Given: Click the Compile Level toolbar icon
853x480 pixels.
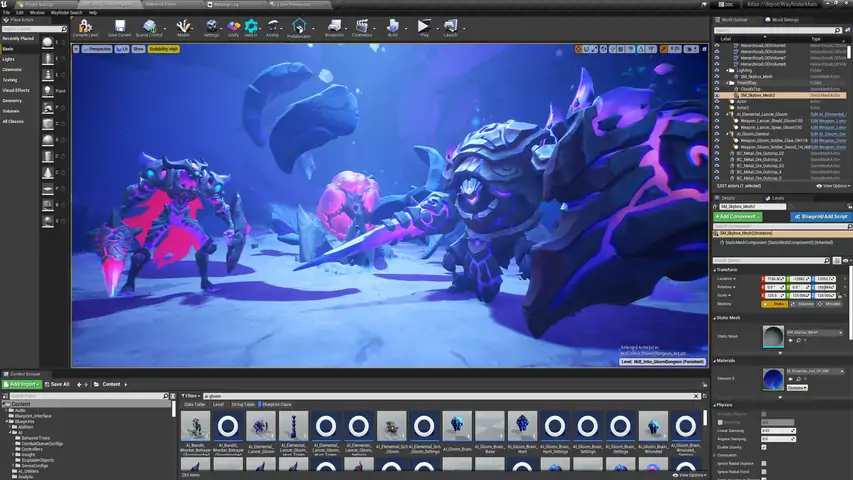Looking at the screenshot, I should (86, 27).
